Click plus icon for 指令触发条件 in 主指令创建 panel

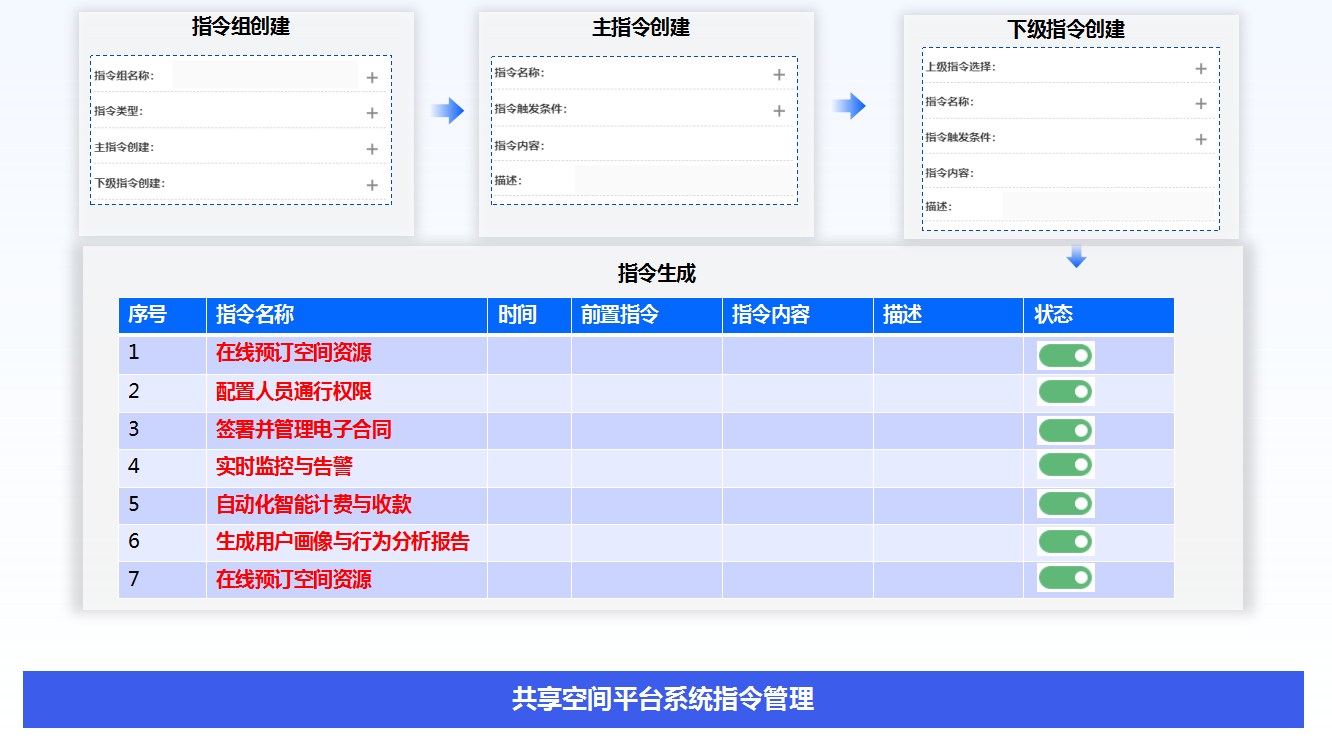(x=779, y=110)
